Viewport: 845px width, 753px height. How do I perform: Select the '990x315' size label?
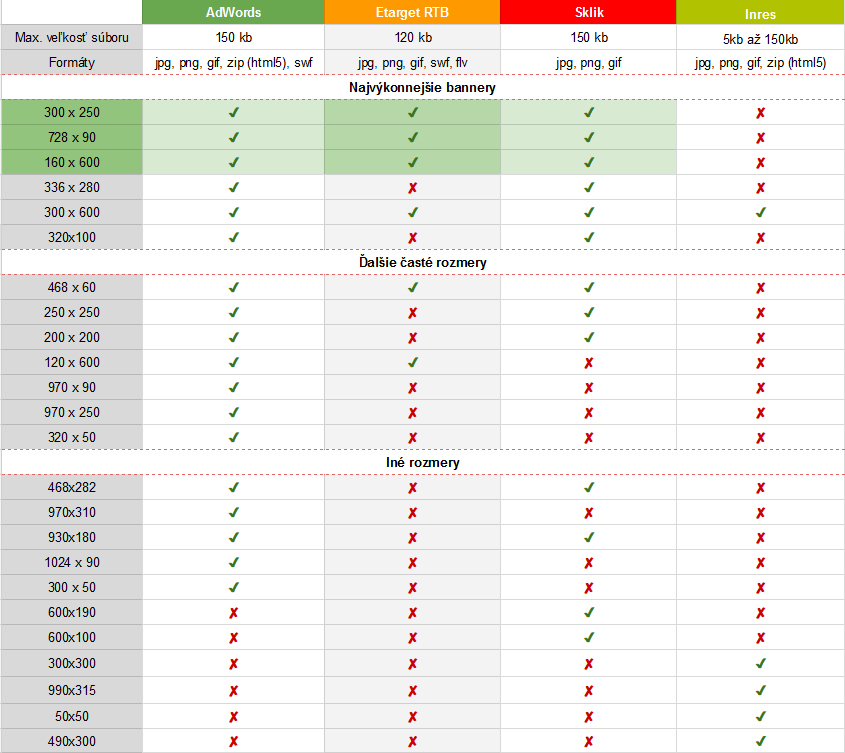[72, 690]
